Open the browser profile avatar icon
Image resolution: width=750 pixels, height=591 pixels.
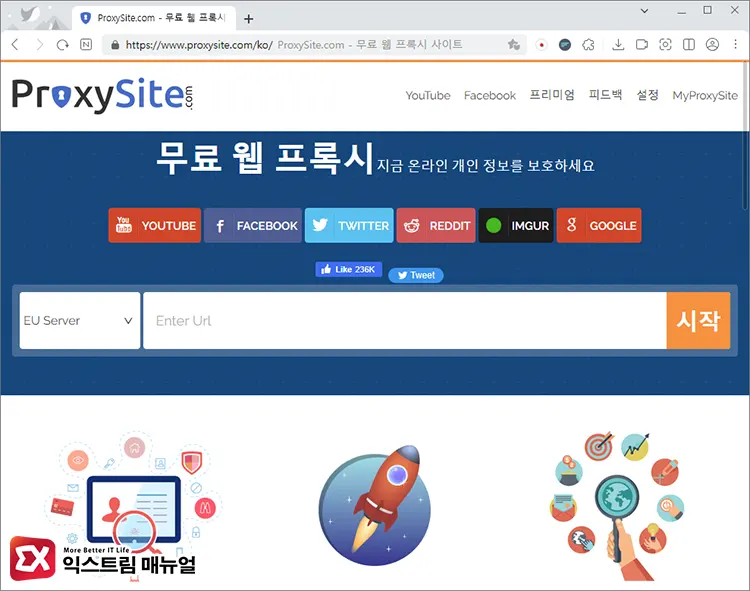coord(712,45)
